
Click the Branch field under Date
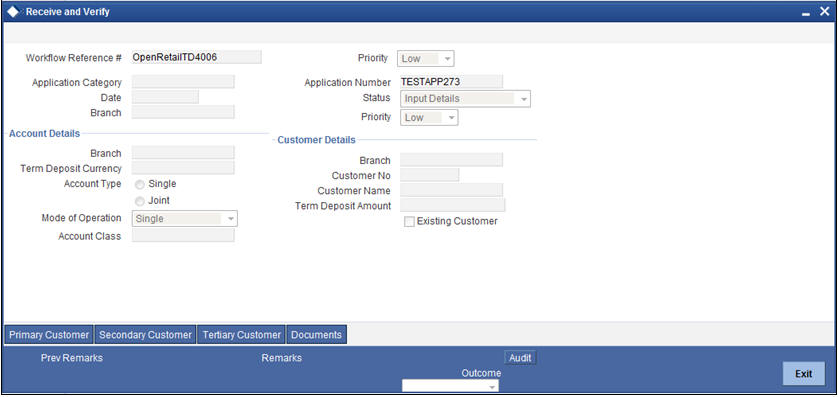(x=183, y=112)
